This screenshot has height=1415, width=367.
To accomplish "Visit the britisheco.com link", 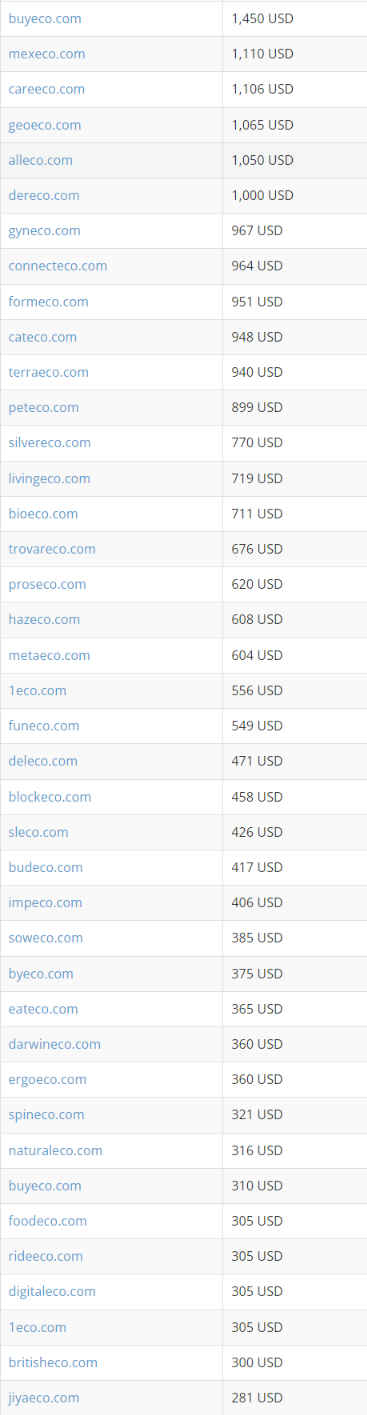I will tap(53, 1362).
